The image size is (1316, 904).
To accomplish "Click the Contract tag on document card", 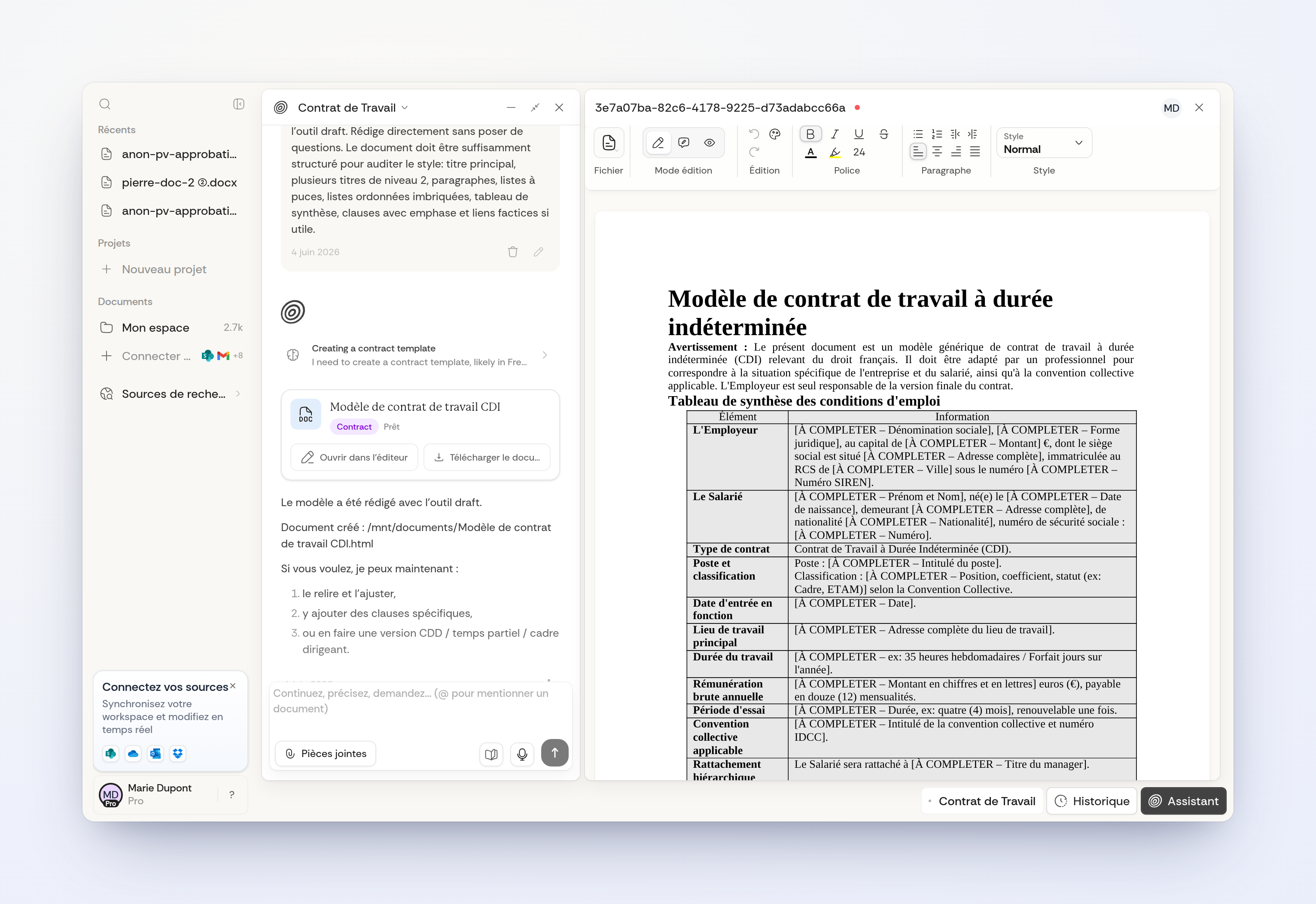I will click(x=354, y=427).
